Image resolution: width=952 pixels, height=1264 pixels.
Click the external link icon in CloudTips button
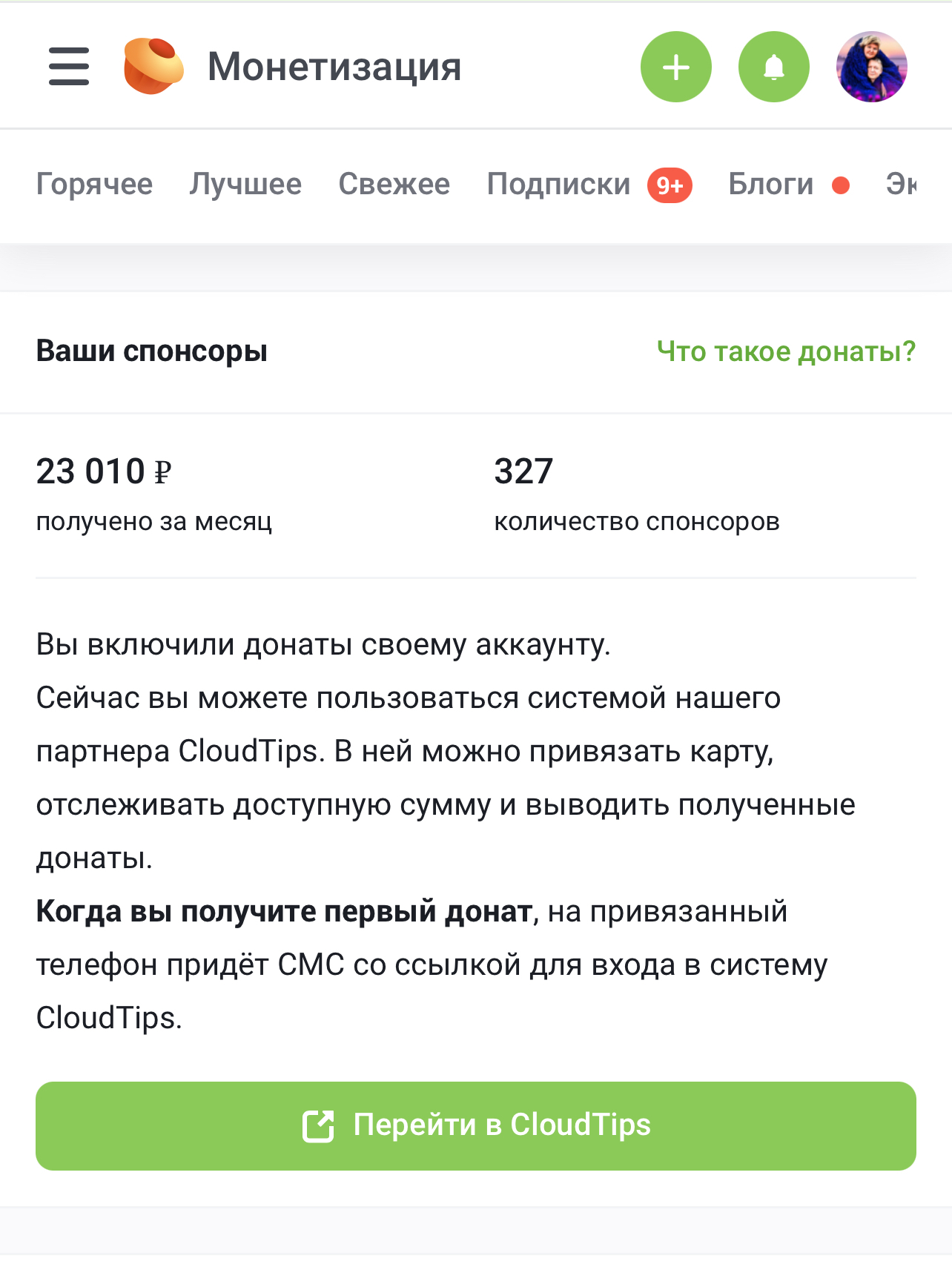(319, 1125)
